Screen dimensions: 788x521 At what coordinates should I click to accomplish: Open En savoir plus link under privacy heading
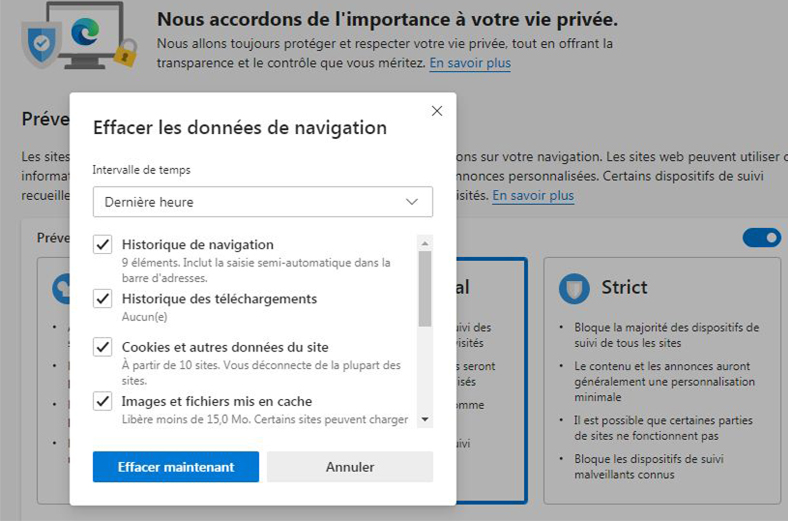pyautogui.click(x=470, y=63)
